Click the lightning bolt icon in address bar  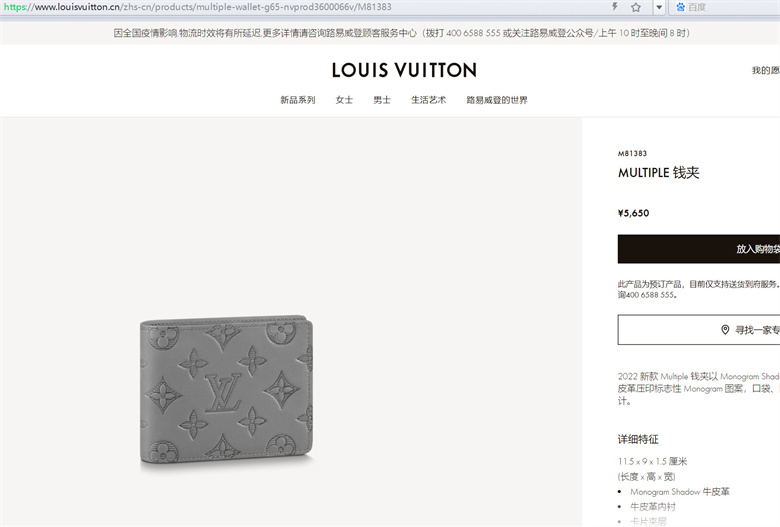pos(615,6)
